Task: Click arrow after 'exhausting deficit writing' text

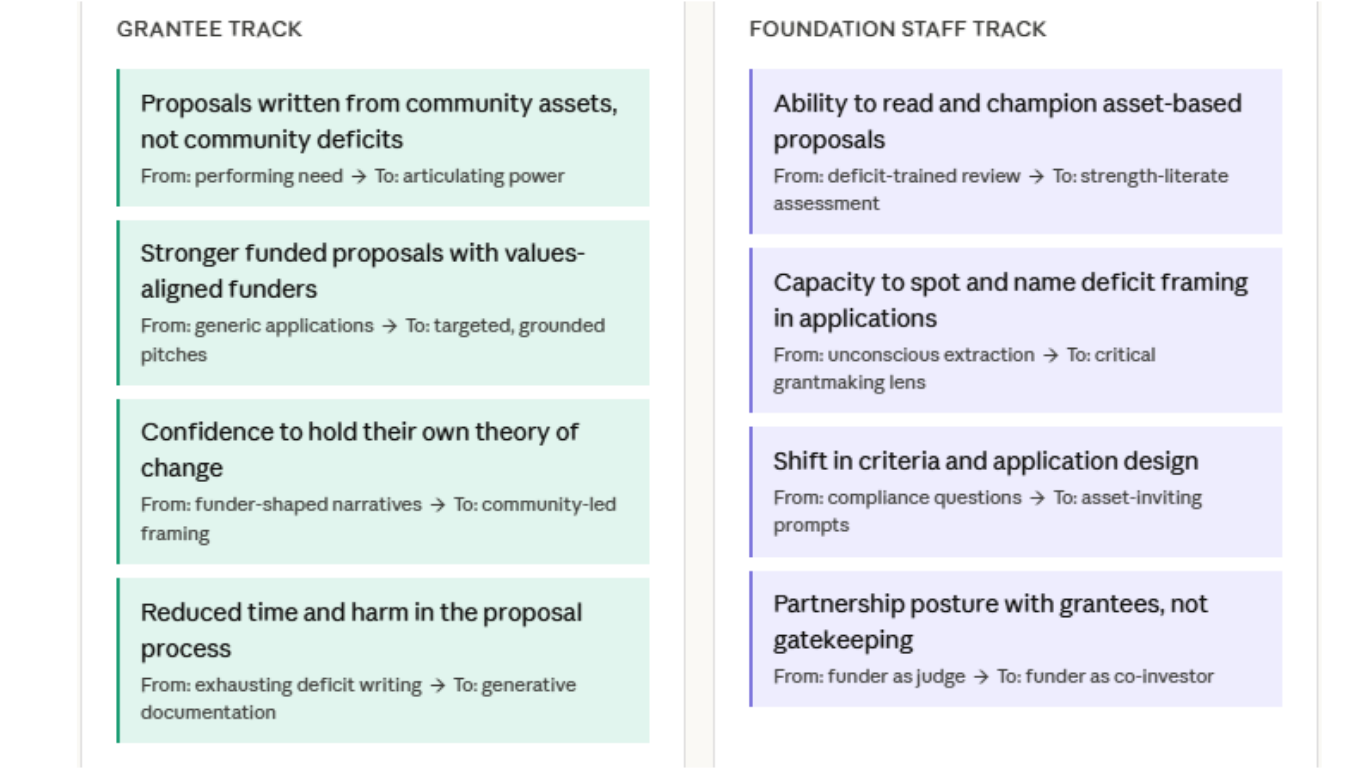Action: 437,686
